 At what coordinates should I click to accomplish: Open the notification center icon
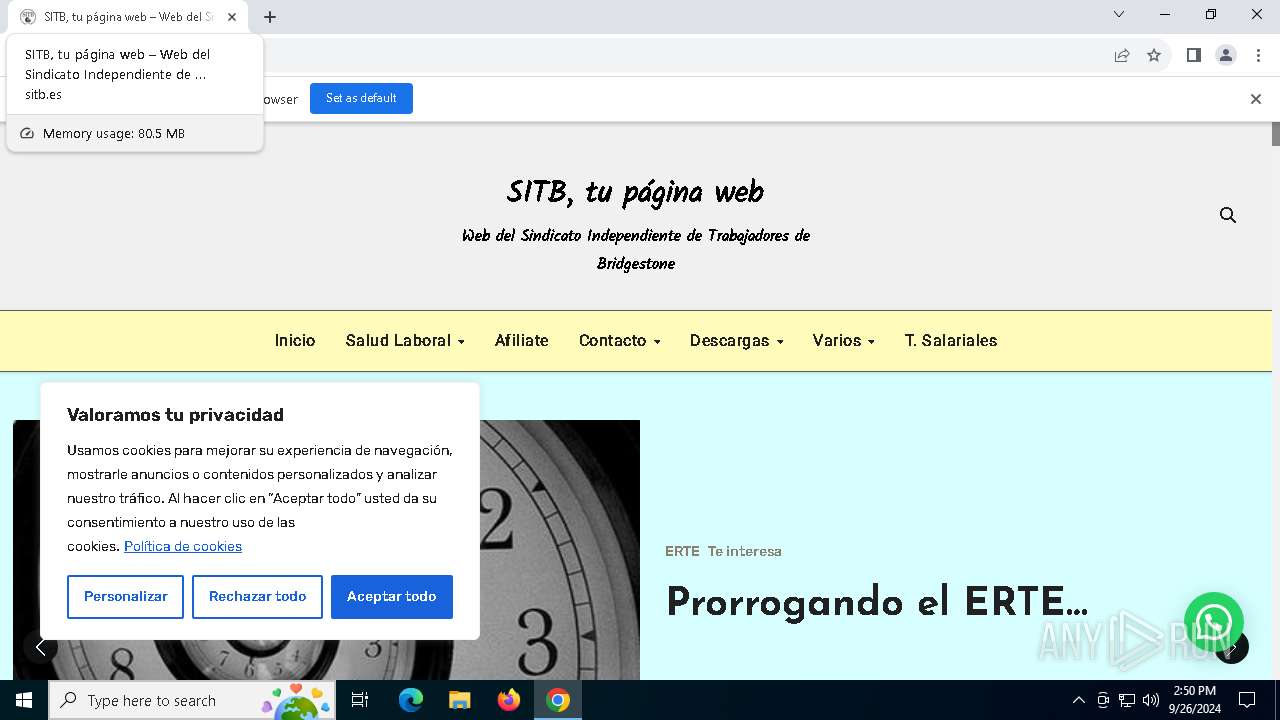(1247, 700)
